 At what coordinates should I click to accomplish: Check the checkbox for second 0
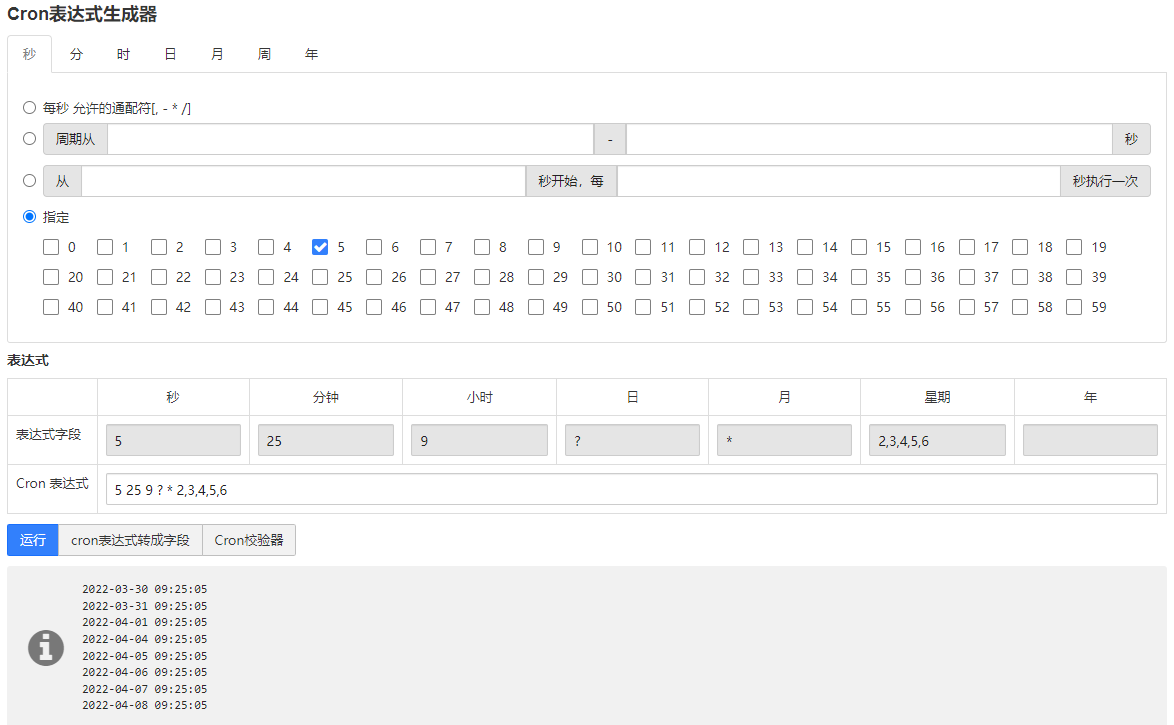51,247
